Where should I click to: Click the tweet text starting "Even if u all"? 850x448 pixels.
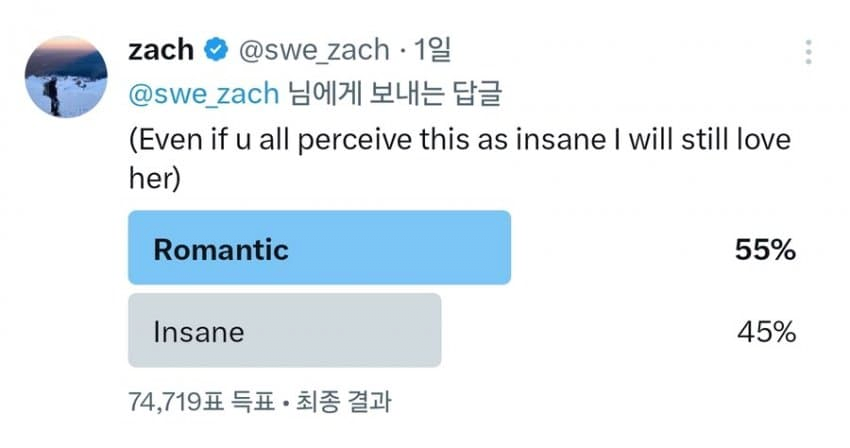460,140
